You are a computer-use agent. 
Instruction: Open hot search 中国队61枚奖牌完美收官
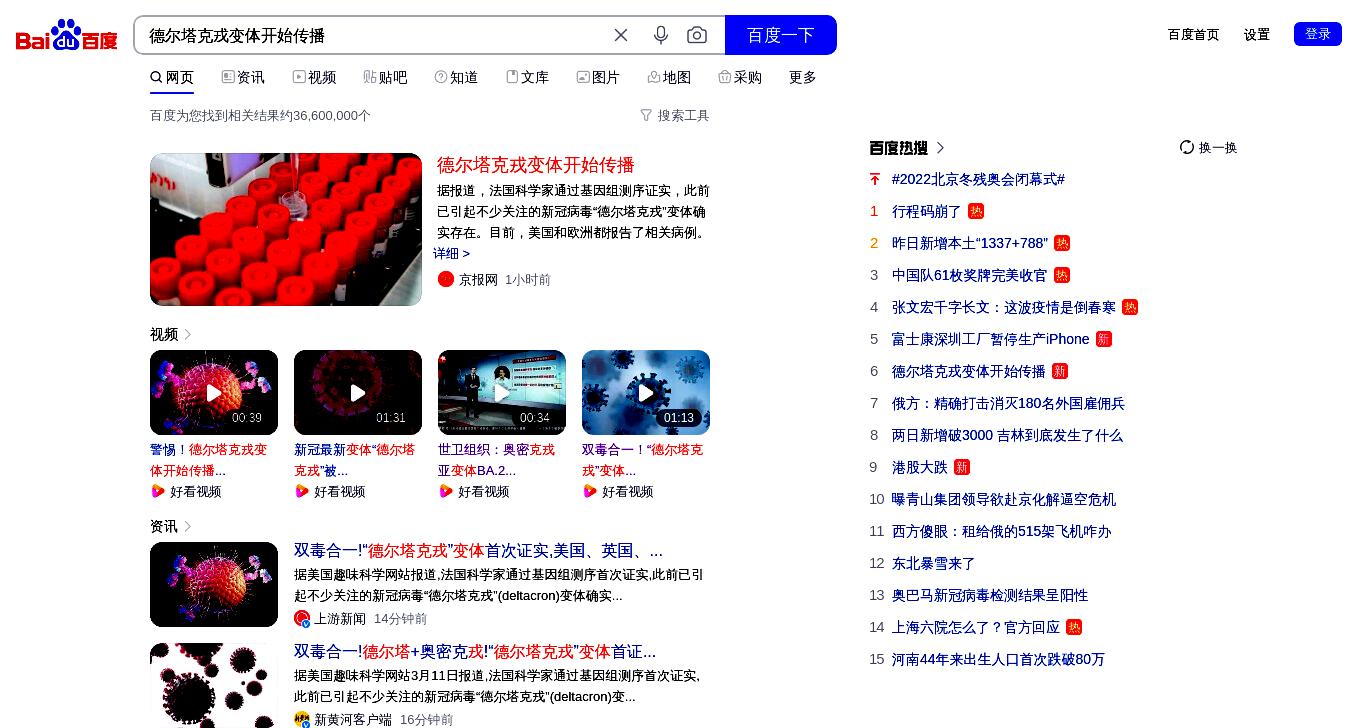969,275
